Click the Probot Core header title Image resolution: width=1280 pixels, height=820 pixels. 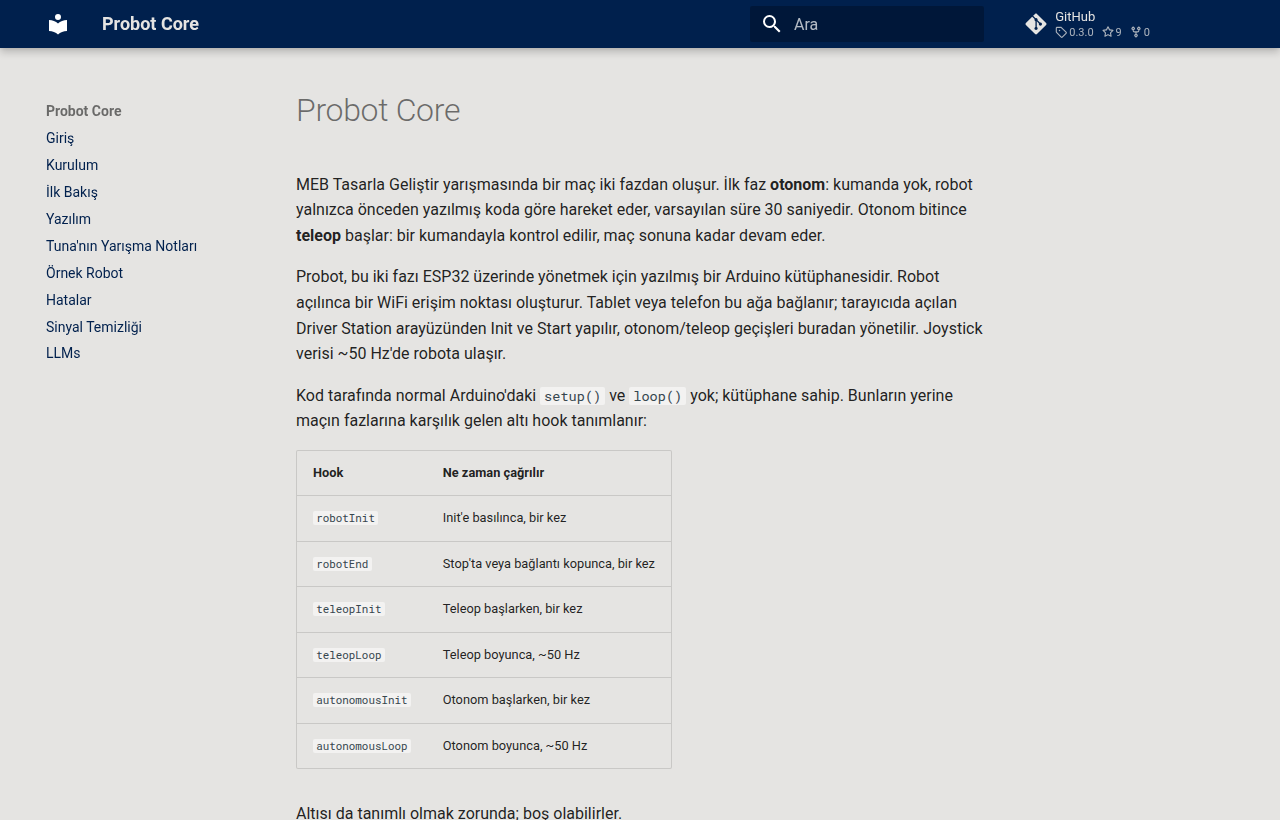[x=150, y=24]
